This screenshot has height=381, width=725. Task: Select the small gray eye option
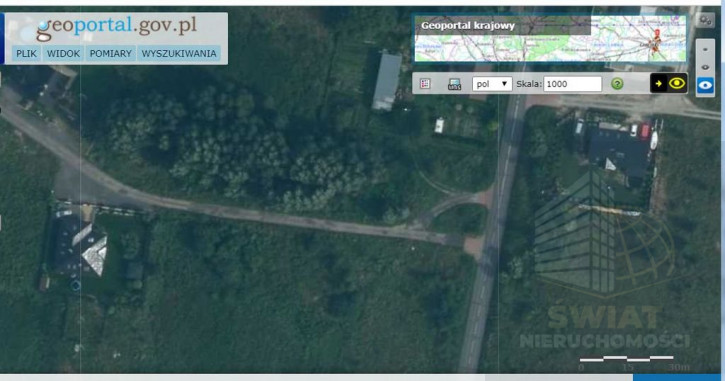click(x=705, y=67)
